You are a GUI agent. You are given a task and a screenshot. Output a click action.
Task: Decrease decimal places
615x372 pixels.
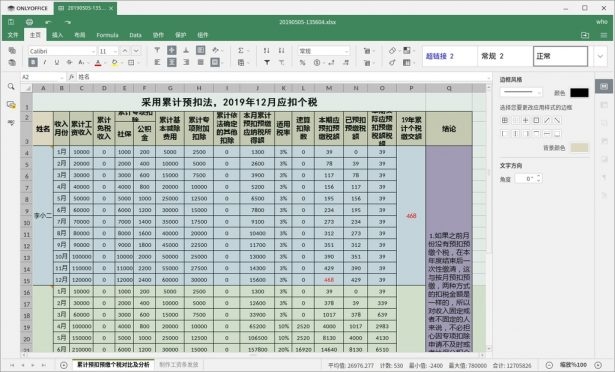(x=331, y=62)
